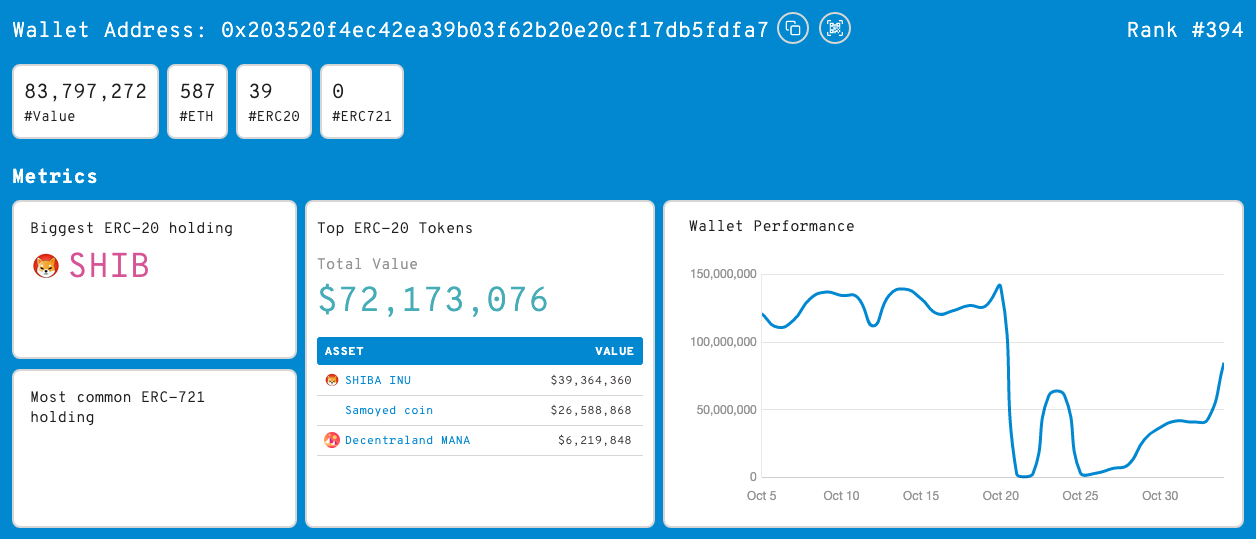
Task: Copy the wallet address with the copy icon
Action: tap(793, 28)
